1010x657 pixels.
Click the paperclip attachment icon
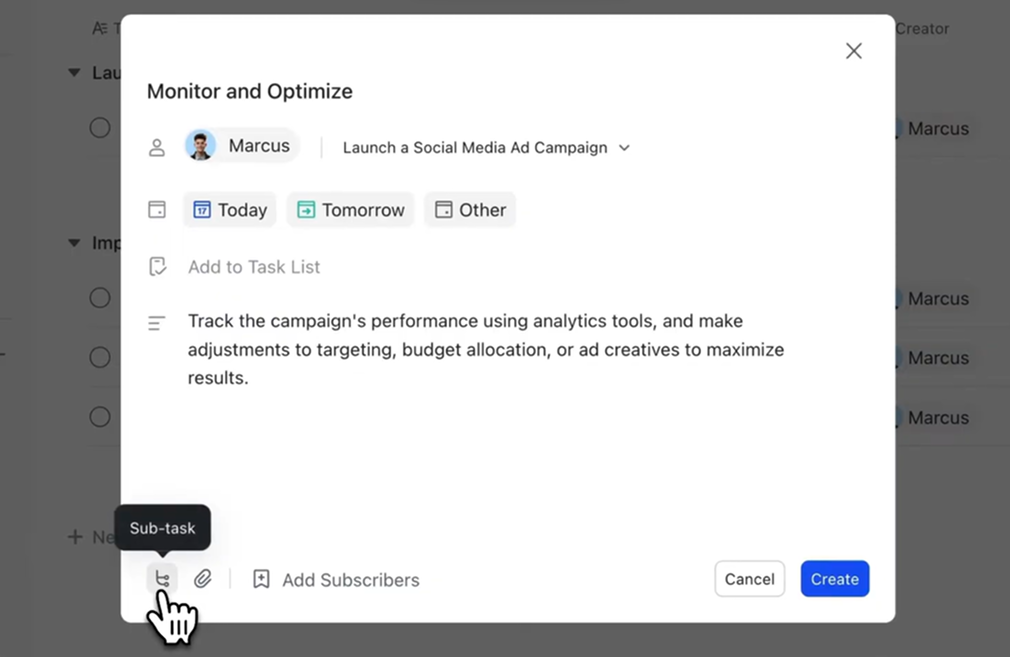(x=203, y=579)
